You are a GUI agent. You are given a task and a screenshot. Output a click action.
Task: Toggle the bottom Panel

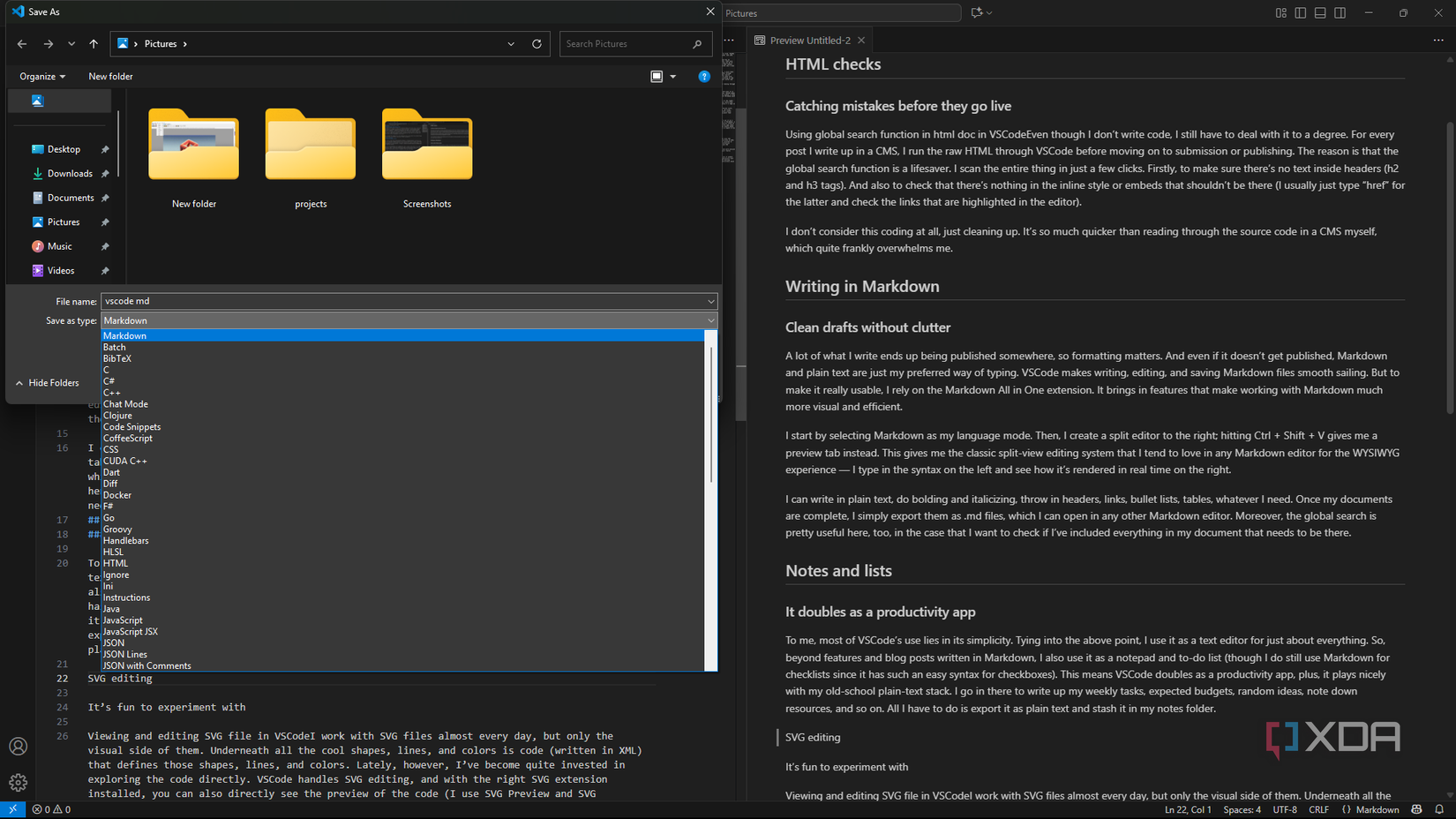coord(1320,13)
